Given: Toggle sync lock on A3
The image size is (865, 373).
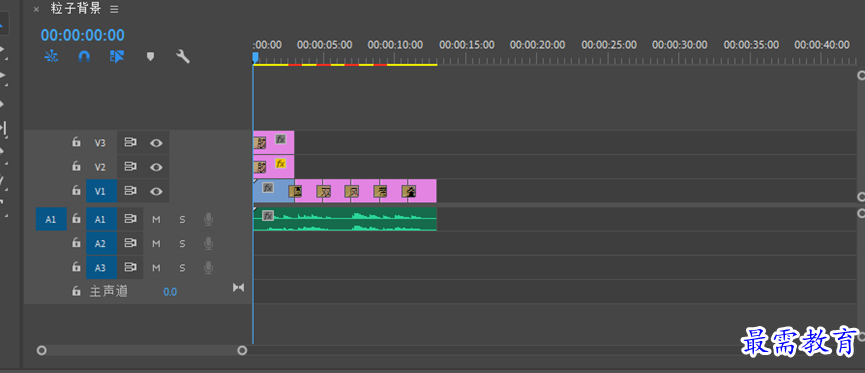Looking at the screenshot, I should [130, 267].
